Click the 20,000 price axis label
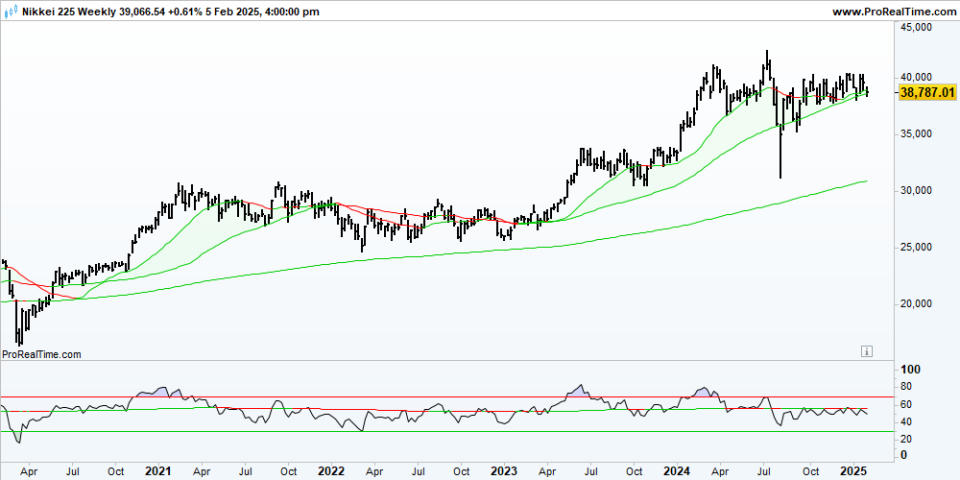 917,304
